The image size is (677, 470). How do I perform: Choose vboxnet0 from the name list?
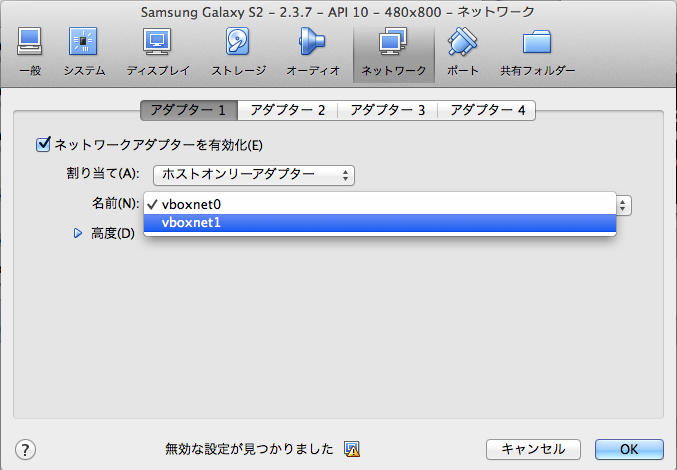click(380, 204)
